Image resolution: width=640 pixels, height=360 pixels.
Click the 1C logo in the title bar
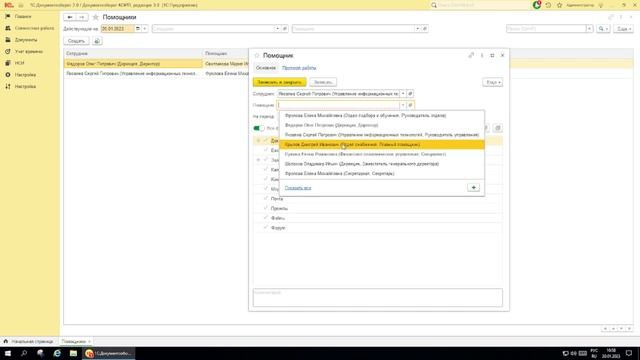pos(9,5)
